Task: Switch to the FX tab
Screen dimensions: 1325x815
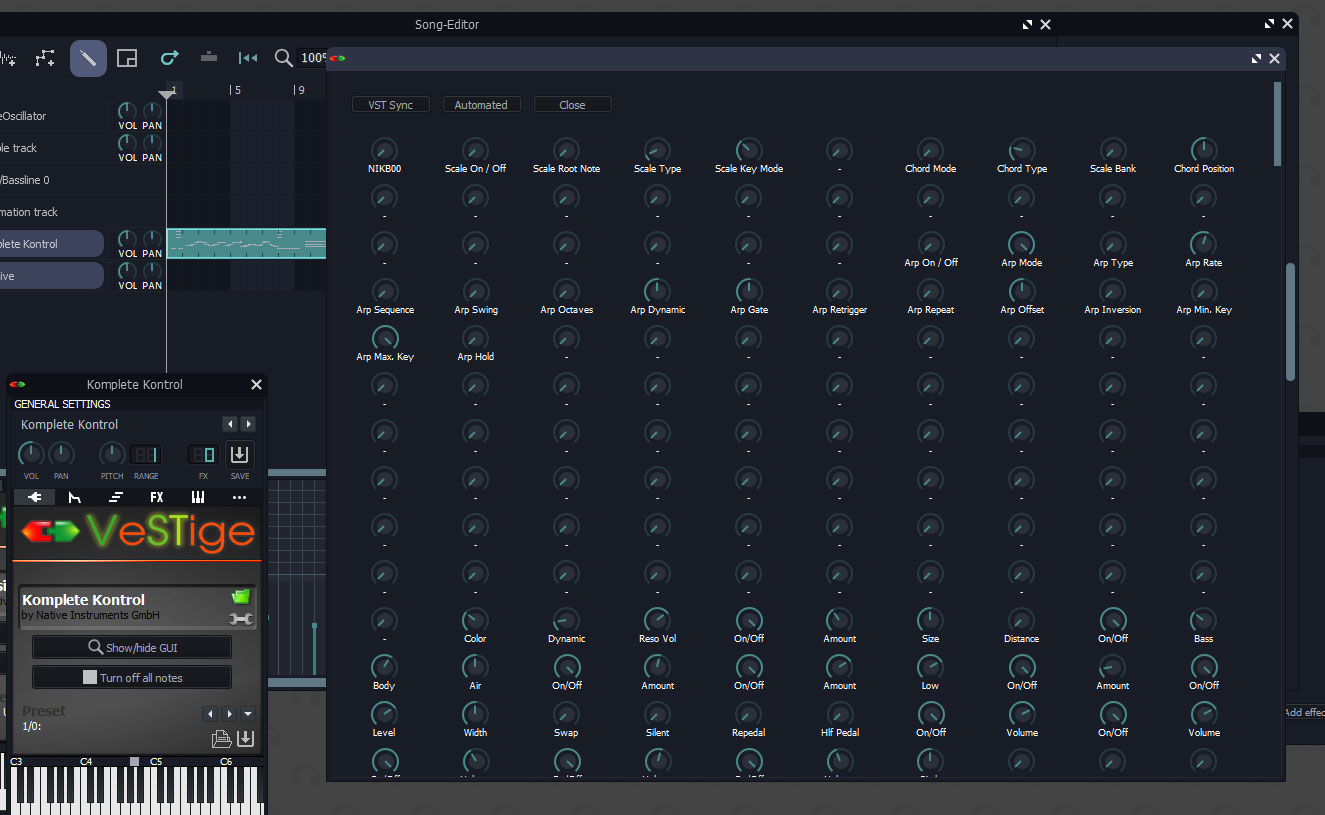Action: [x=157, y=497]
